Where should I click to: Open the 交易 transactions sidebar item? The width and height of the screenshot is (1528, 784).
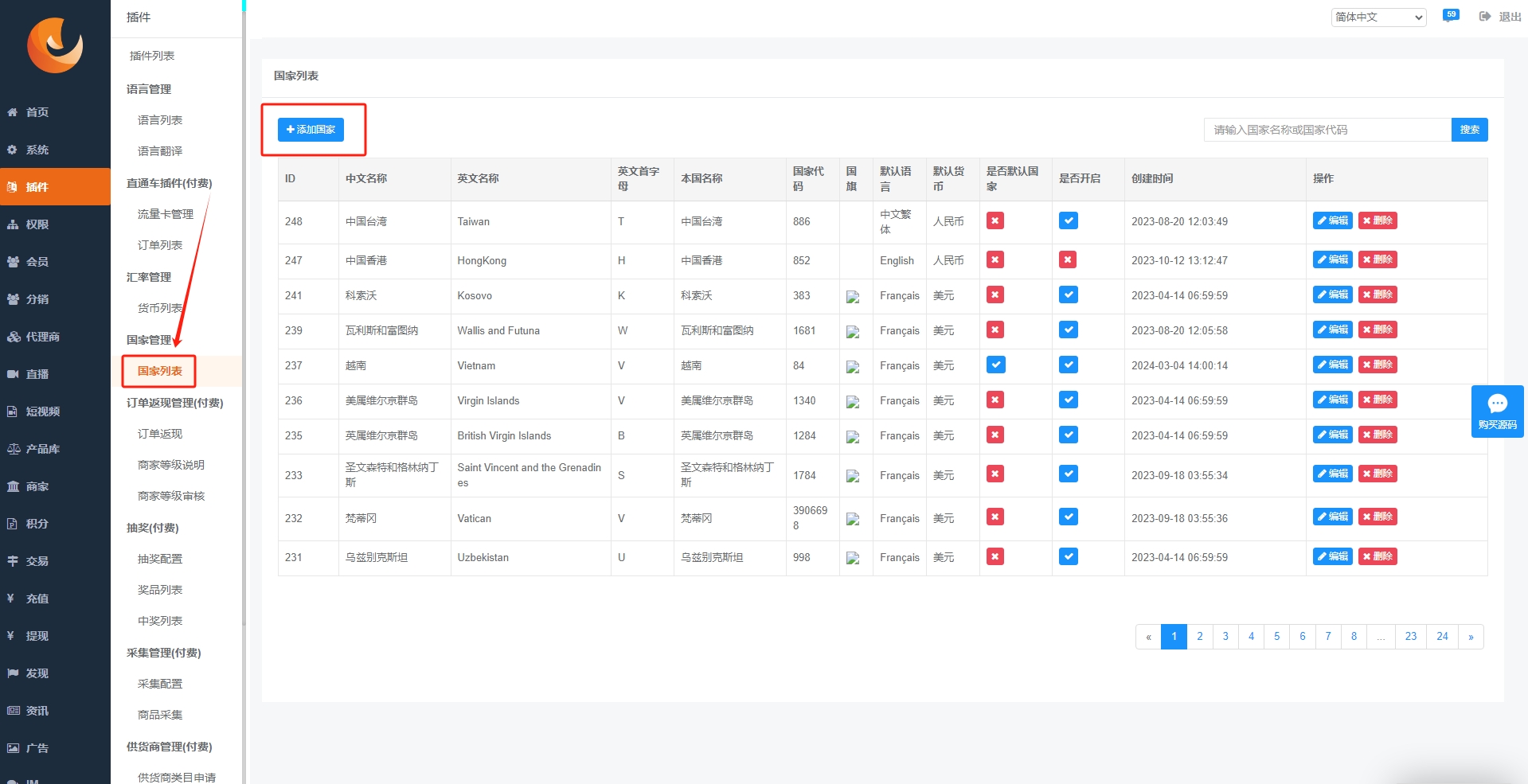tap(55, 561)
